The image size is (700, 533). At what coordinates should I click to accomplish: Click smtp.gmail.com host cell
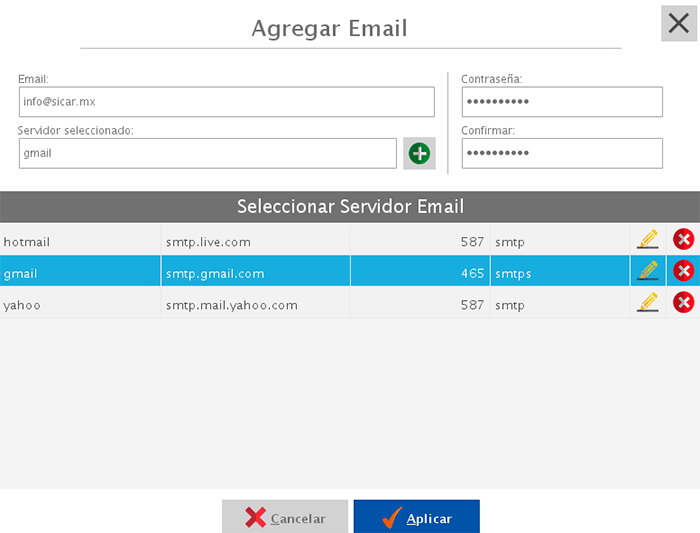click(255, 273)
